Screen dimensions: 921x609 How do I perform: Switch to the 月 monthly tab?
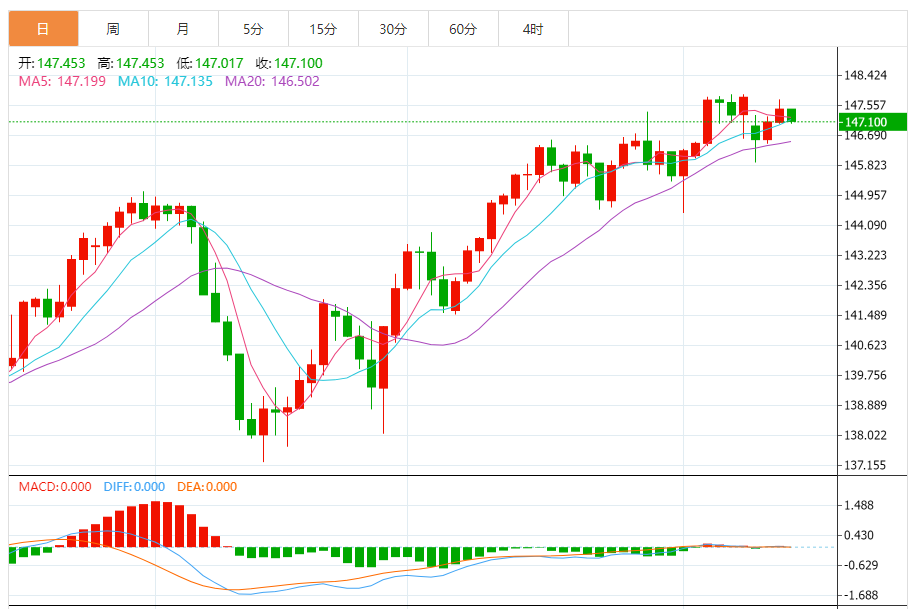point(183,29)
